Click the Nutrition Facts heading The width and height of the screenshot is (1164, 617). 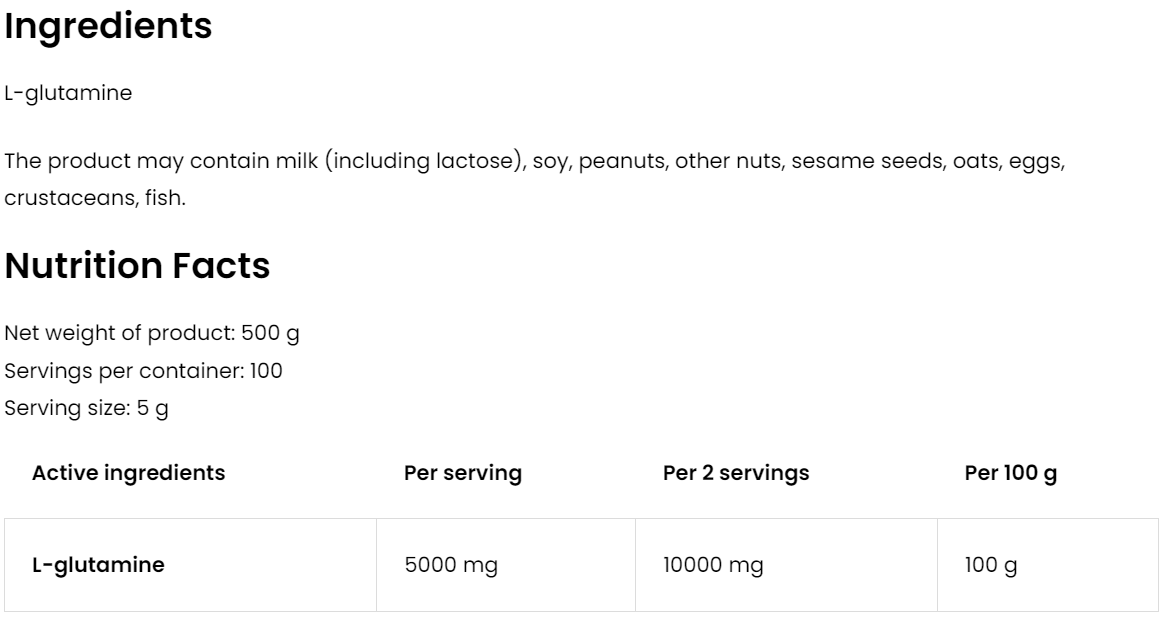point(138,266)
